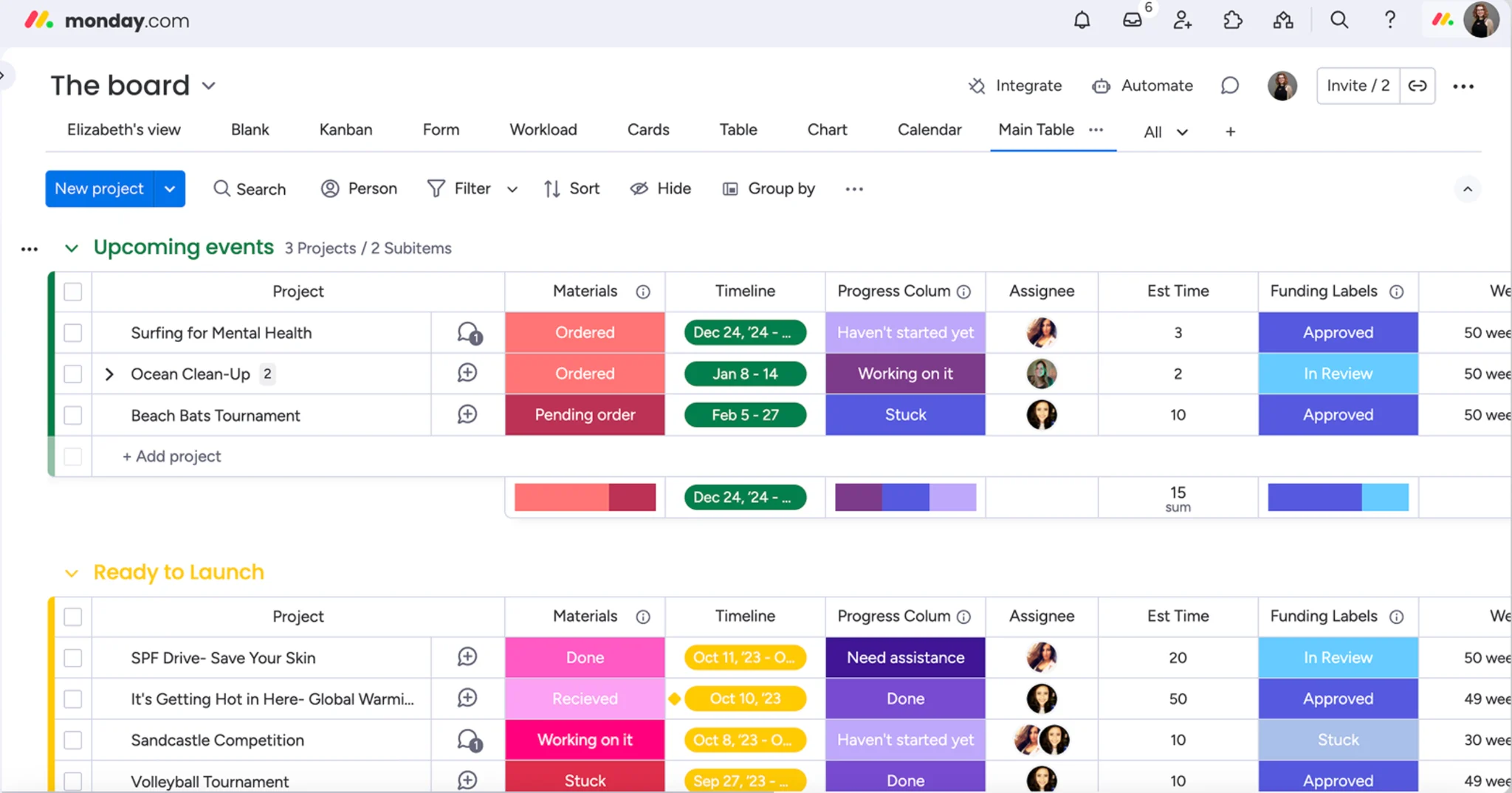Screen dimensions: 1512x793
Task: Click the Integrate icon
Action: click(x=977, y=86)
